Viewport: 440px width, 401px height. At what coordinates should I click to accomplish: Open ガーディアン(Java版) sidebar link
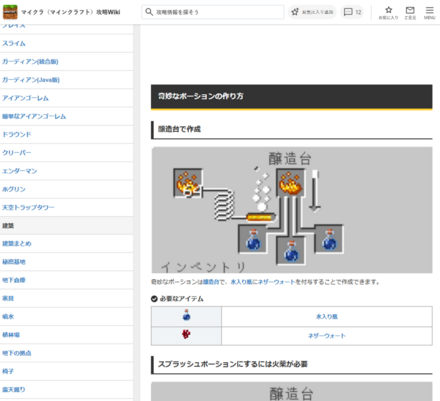pos(31,80)
